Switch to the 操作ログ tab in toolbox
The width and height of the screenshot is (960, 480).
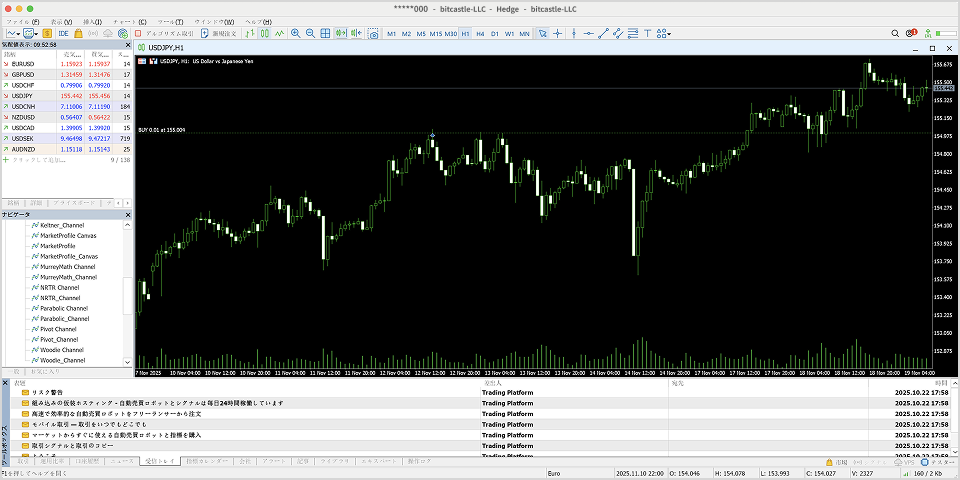(419, 460)
